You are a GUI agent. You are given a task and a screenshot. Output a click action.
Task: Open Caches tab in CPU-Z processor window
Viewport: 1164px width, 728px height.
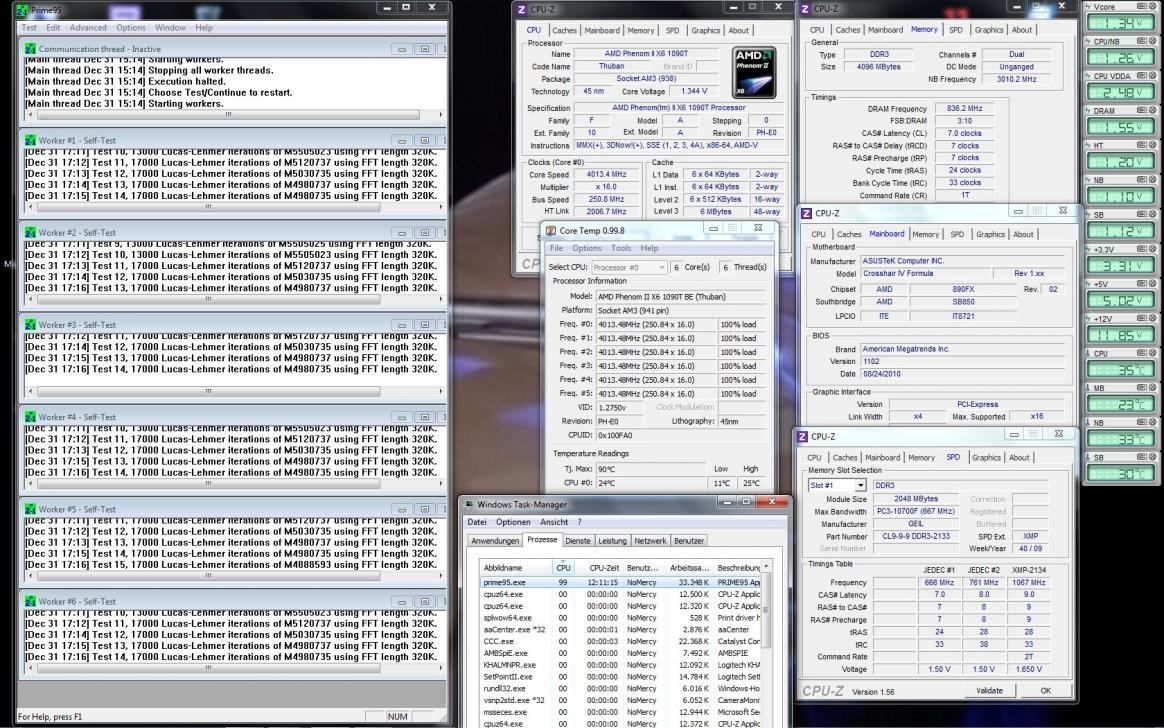tap(564, 30)
